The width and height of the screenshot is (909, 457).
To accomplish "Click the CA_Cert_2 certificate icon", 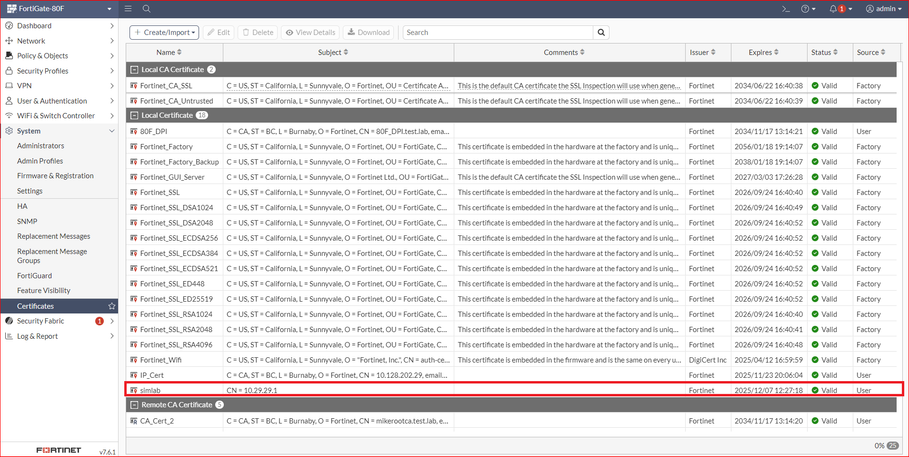I will tap(134, 421).
